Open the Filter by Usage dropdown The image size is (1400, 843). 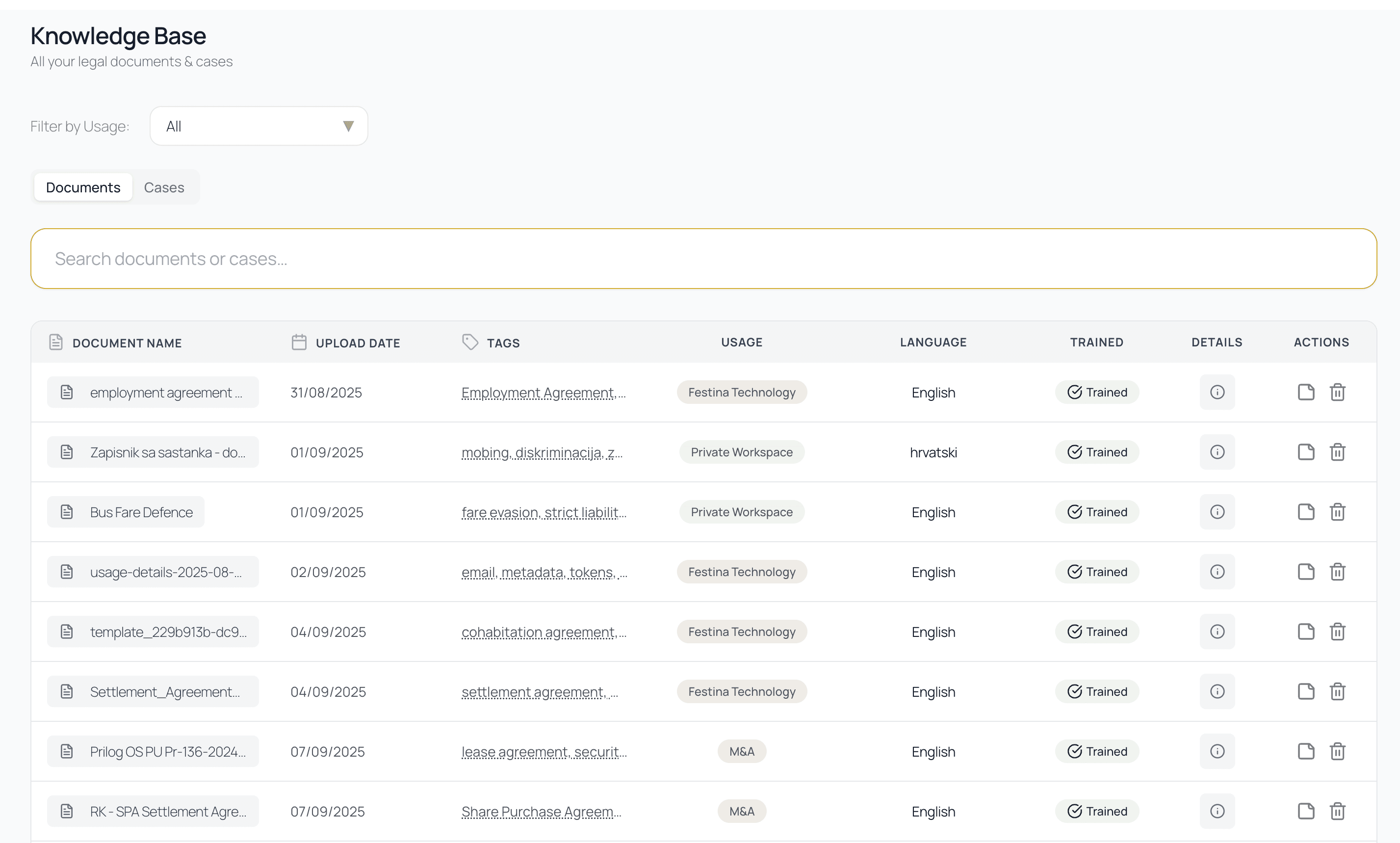[259, 126]
